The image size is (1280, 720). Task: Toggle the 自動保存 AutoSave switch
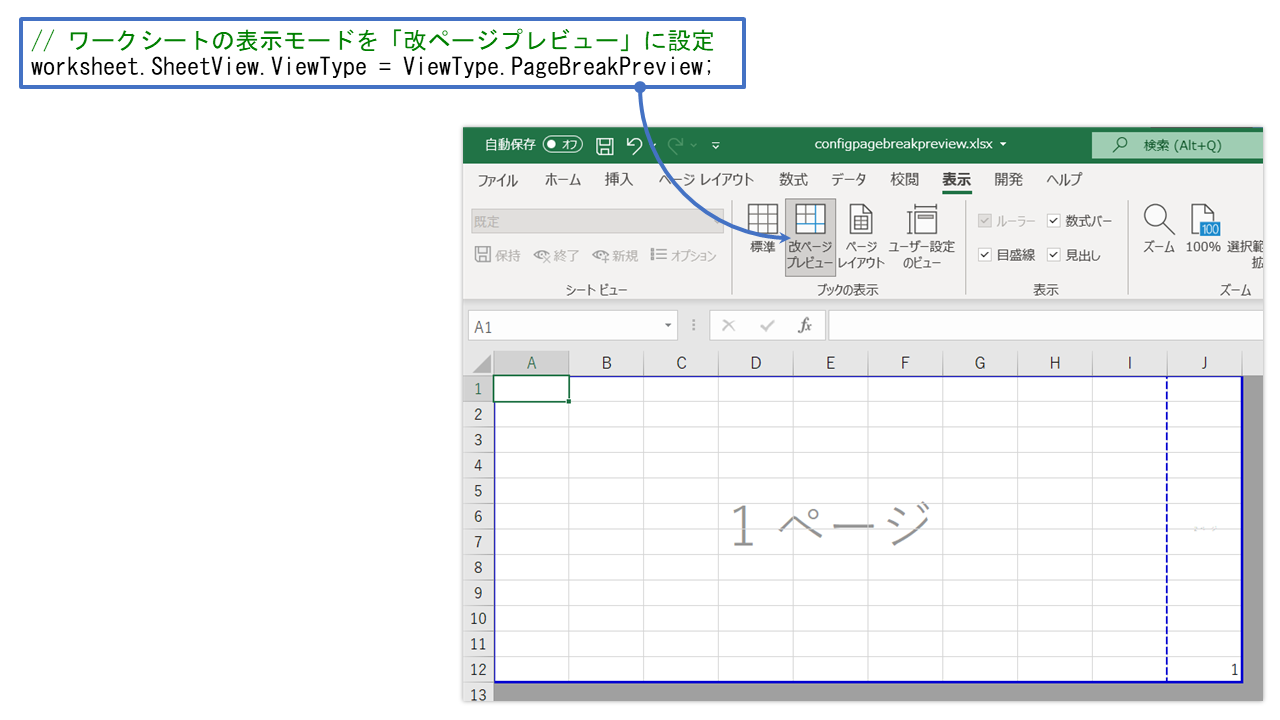point(563,145)
